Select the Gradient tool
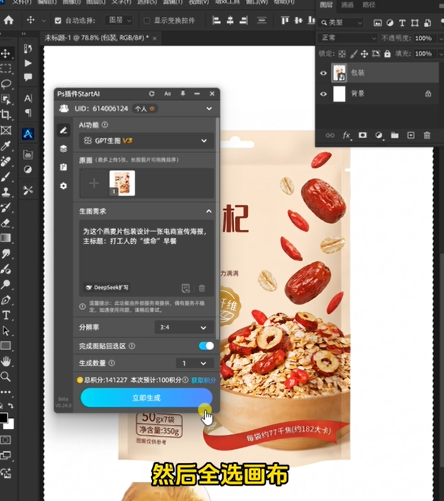Image resolution: width=444 pixels, height=501 pixels. click(5, 238)
